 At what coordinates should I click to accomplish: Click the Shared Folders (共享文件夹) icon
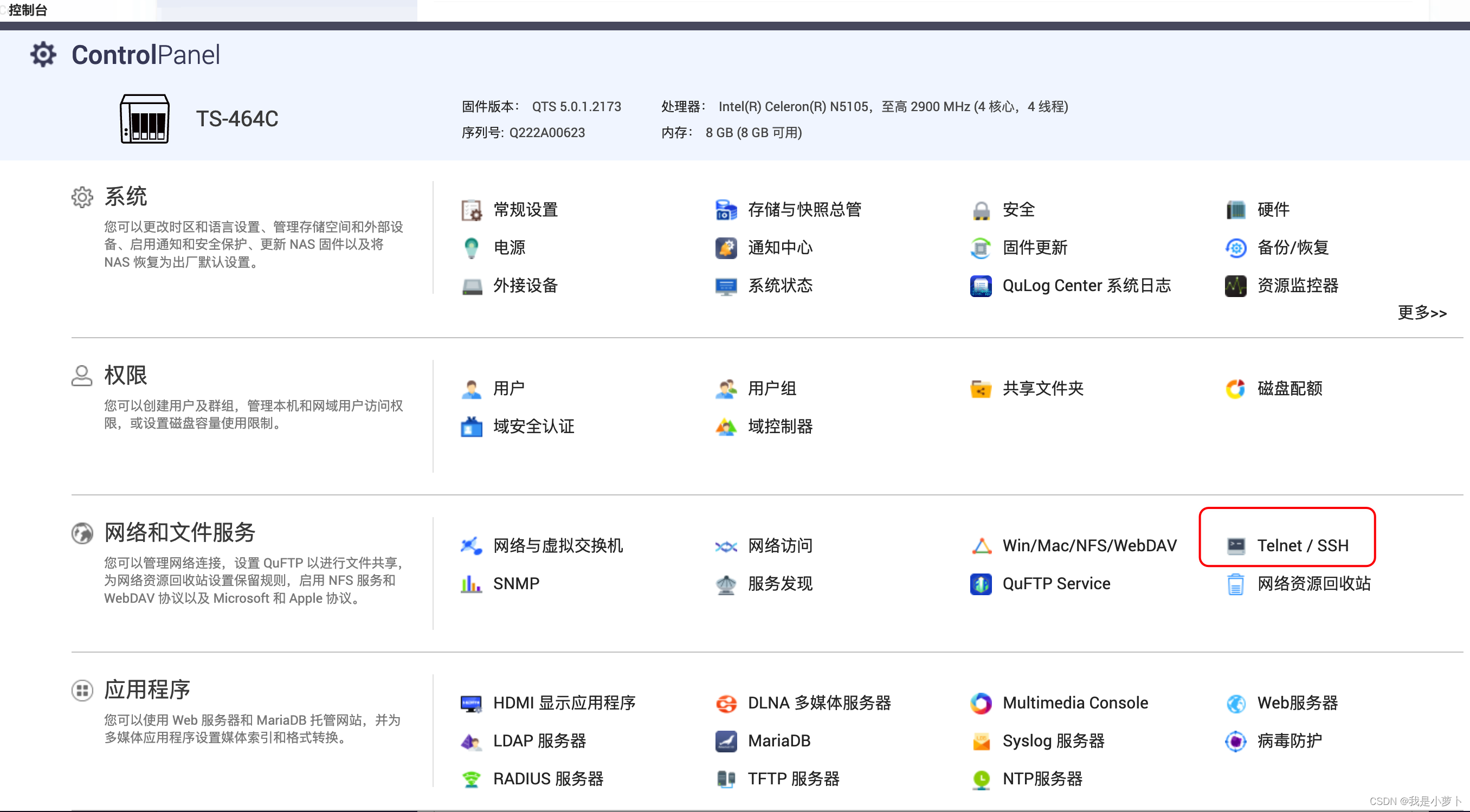tap(981, 389)
